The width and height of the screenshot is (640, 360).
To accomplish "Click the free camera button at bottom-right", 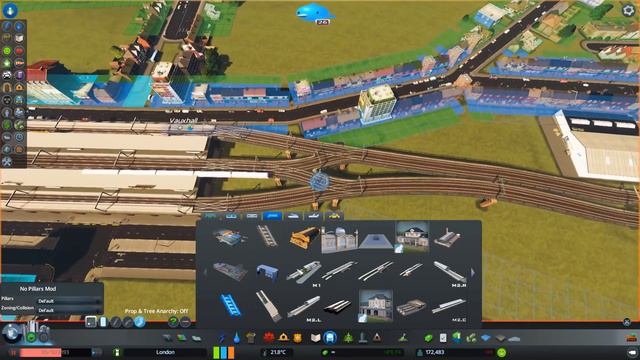I will pos(632,352).
